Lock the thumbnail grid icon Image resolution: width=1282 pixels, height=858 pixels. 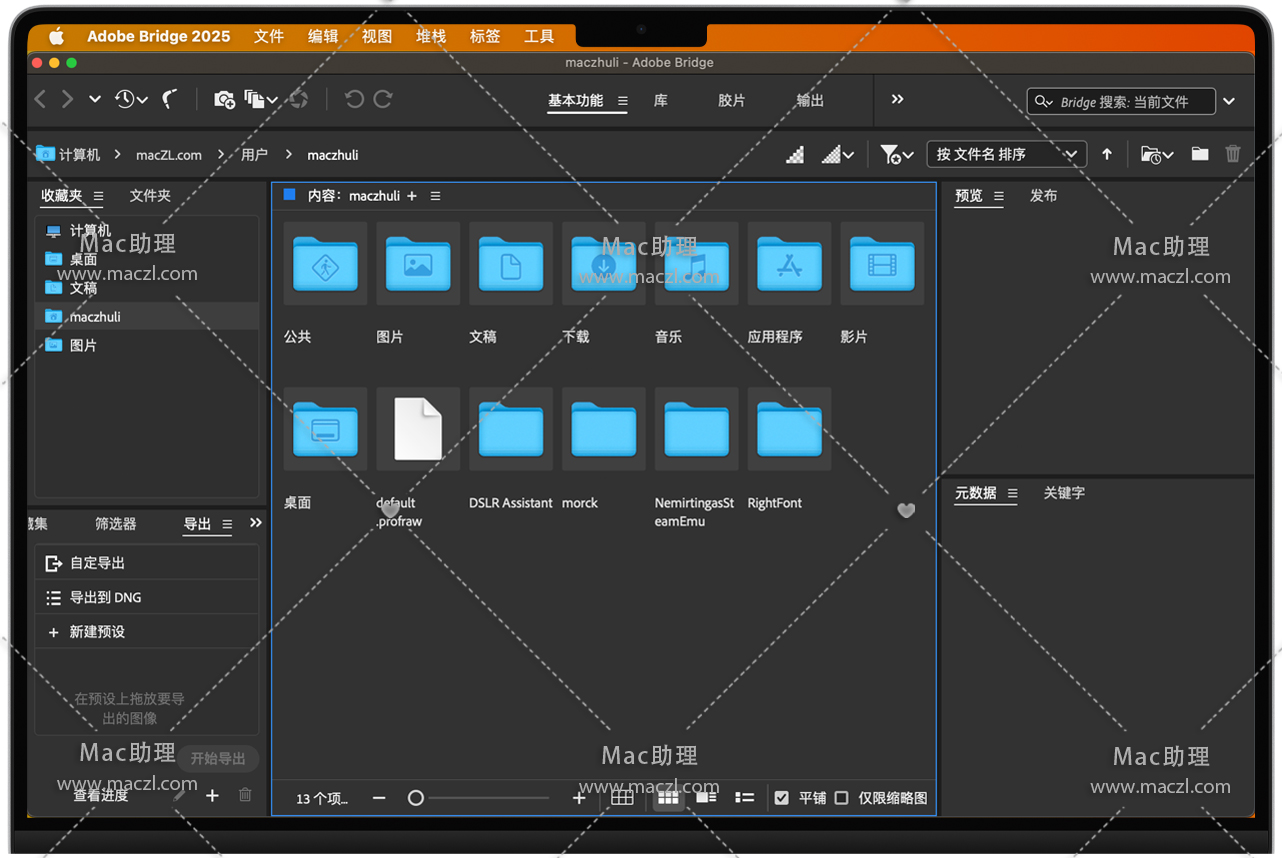[x=622, y=797]
